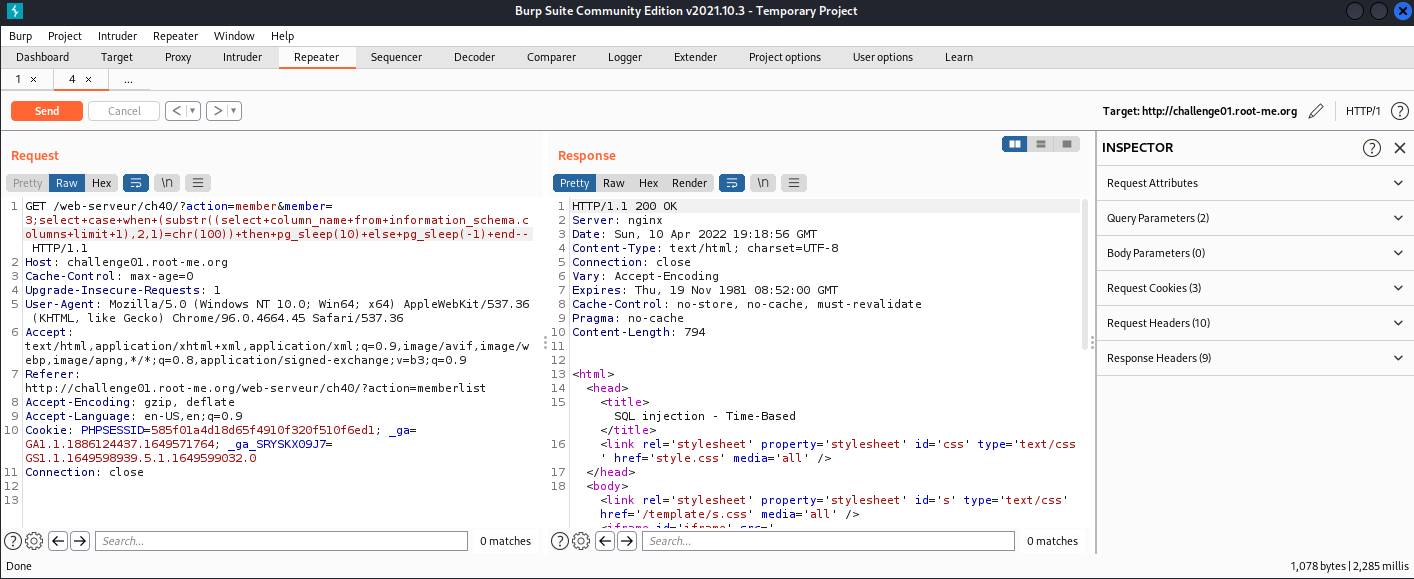Viewport: 1414px width, 579px height.
Task: Go to next search match in Response
Action: pyautogui.click(x=627, y=541)
